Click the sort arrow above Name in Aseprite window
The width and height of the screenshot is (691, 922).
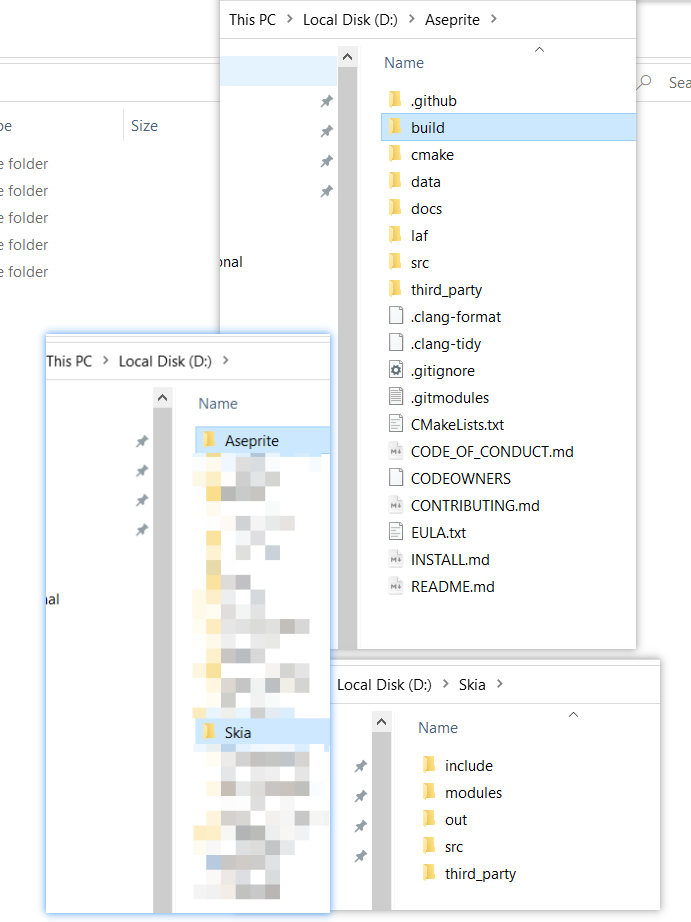click(x=539, y=49)
